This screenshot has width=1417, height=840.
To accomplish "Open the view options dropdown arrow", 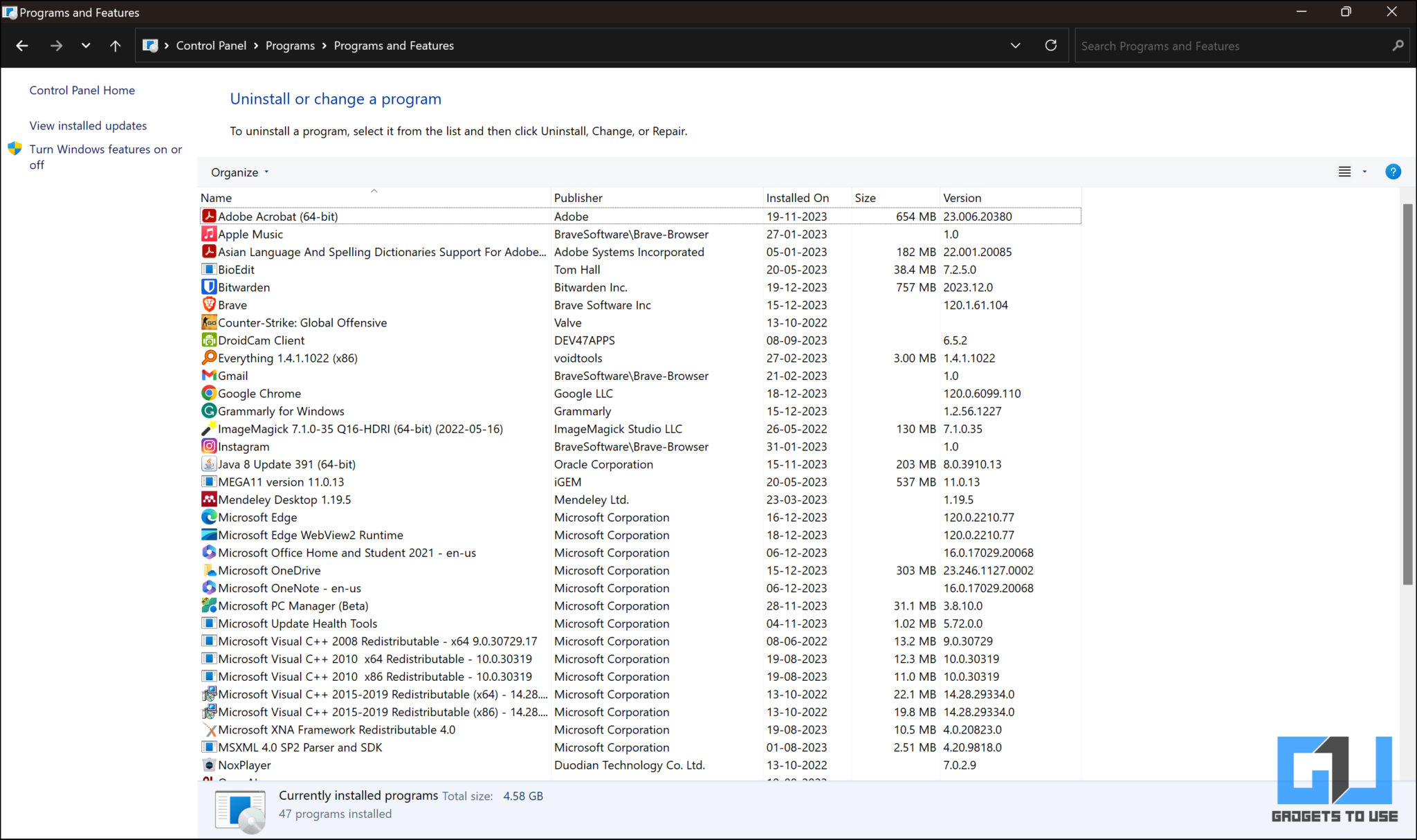I will pos(1364,172).
